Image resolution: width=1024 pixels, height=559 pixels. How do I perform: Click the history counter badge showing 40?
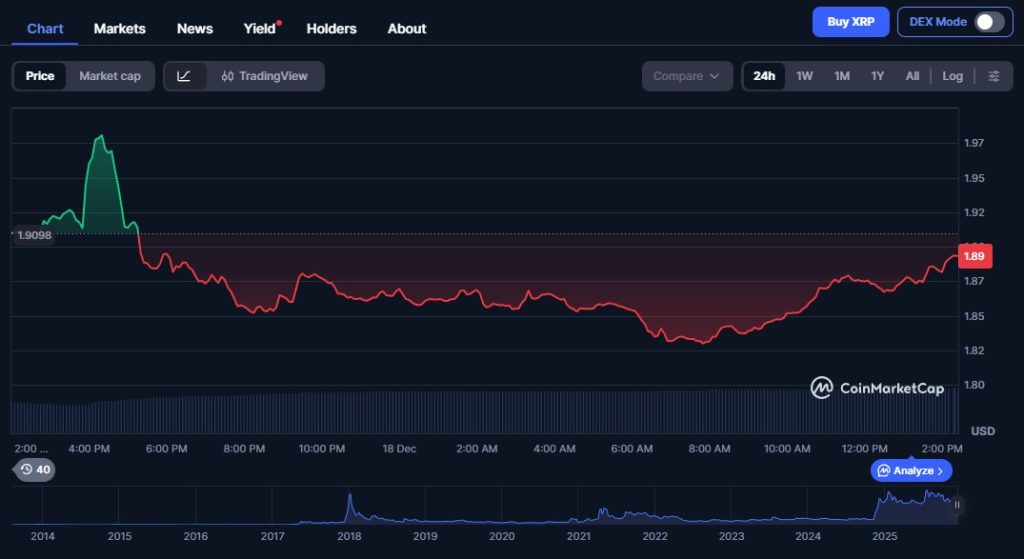coord(34,469)
